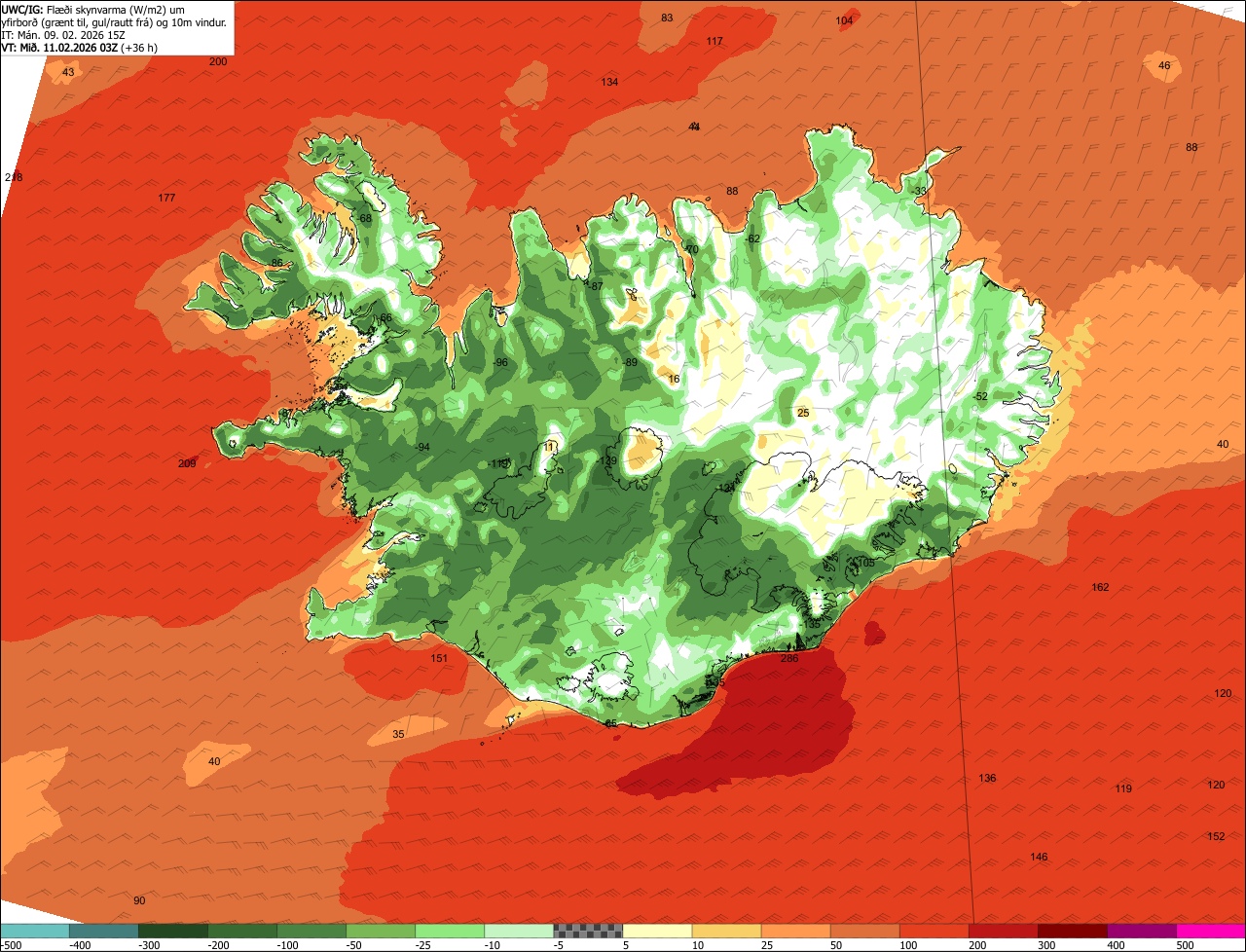
Task: Click the 16 value in the central north
Action: point(674,380)
